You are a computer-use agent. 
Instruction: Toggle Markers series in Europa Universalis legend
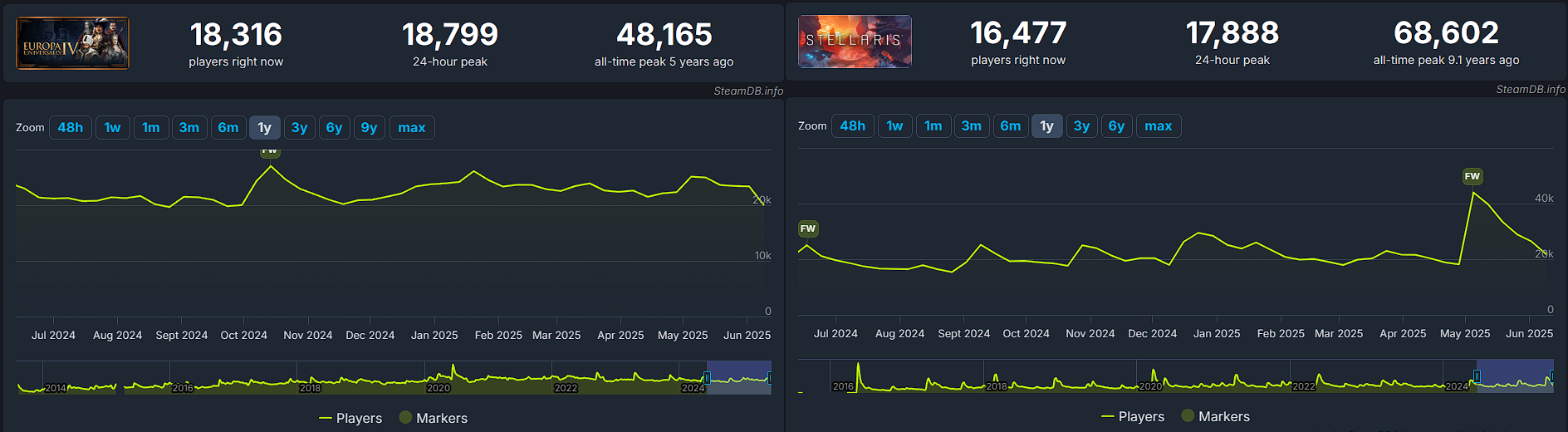click(434, 418)
